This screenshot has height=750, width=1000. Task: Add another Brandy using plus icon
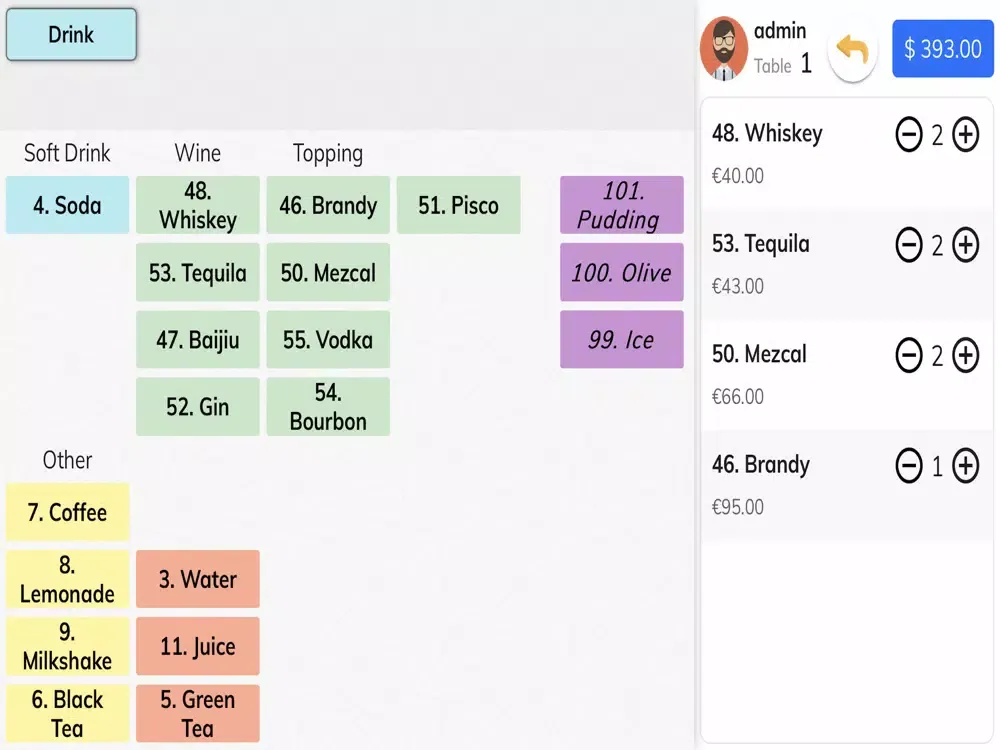click(x=965, y=466)
